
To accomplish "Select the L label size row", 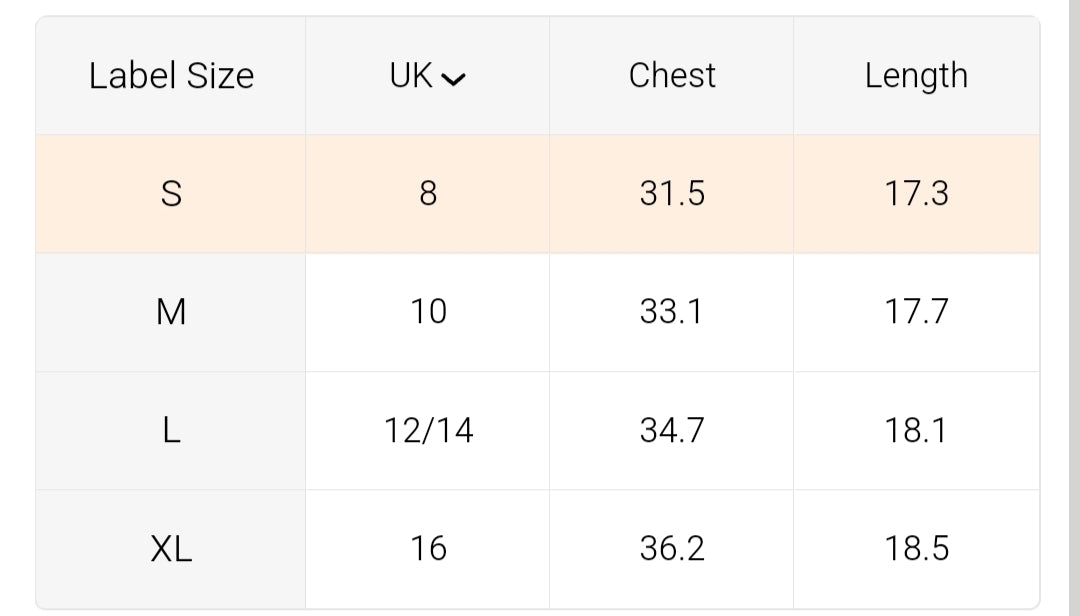I will click(171, 431).
